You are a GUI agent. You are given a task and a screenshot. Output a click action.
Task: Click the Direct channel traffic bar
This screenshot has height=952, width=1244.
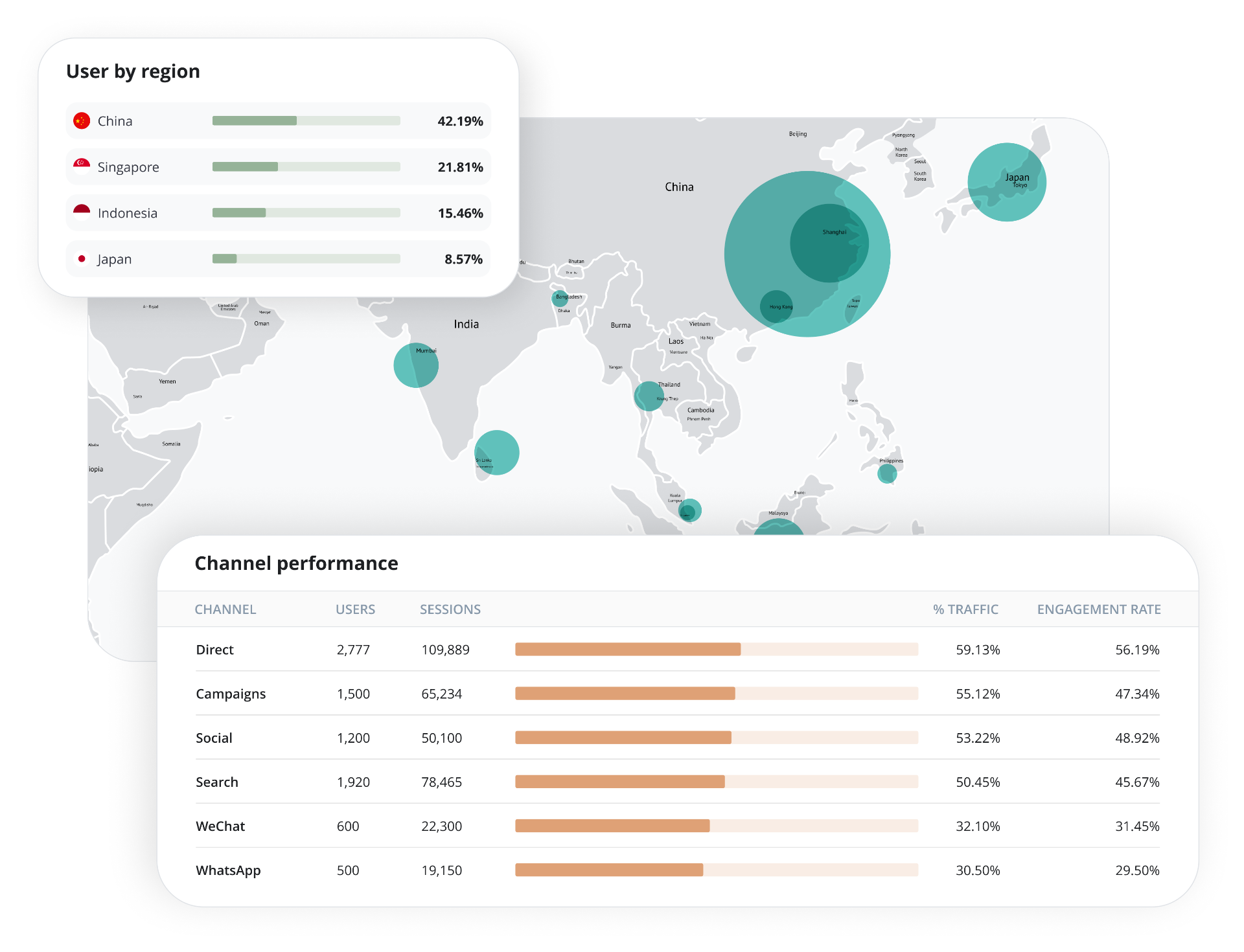pos(717,649)
